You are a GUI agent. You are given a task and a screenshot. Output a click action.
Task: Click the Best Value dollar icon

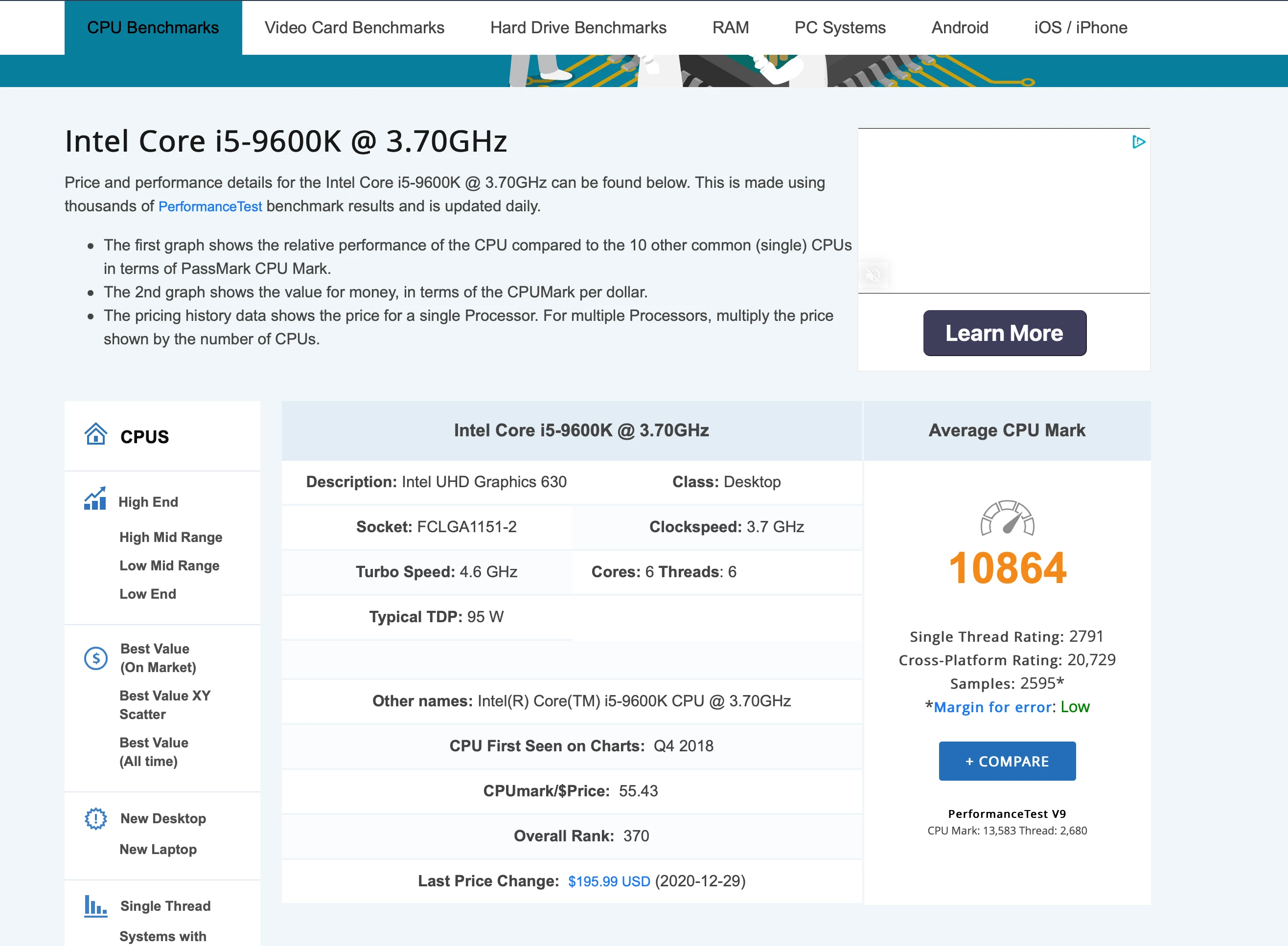click(96, 658)
